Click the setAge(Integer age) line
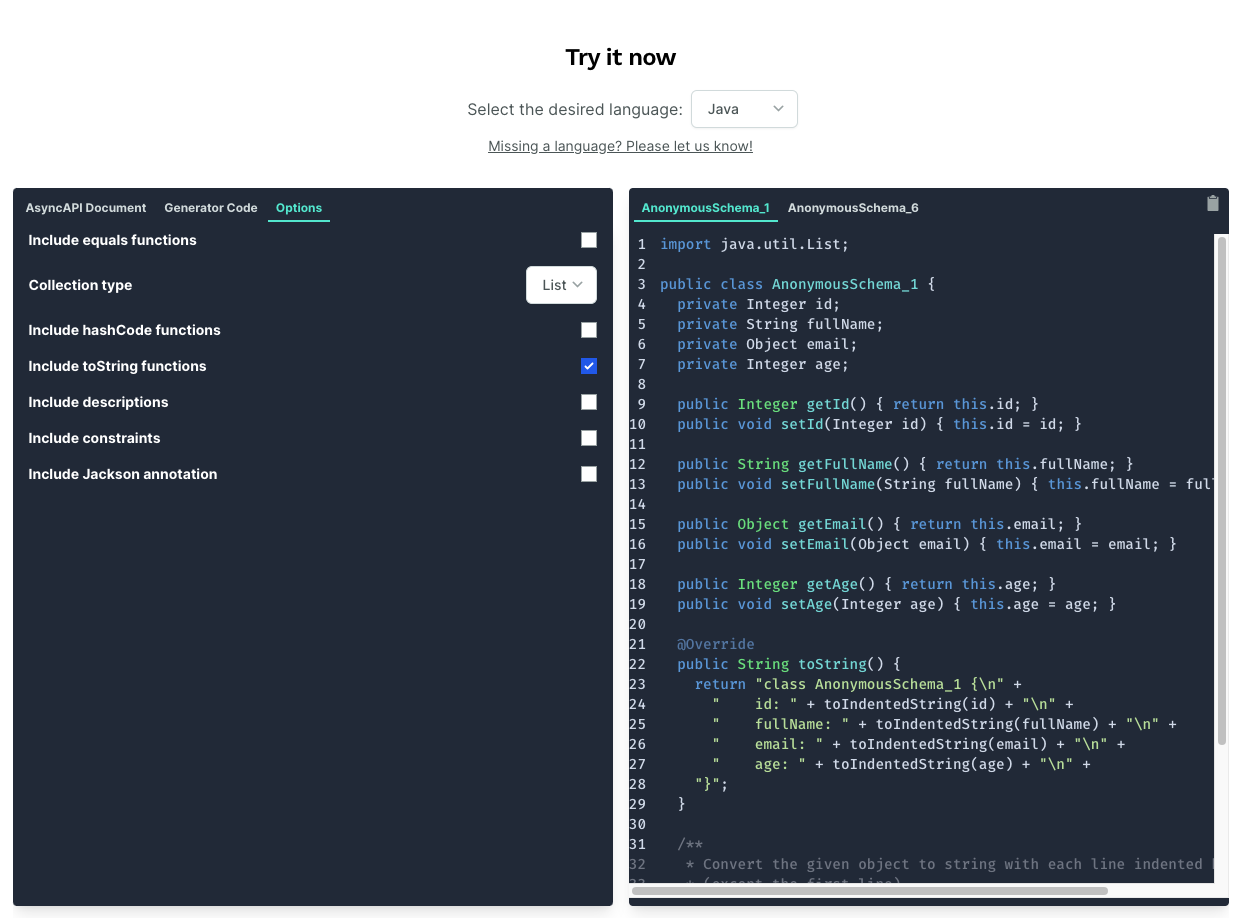The image size is (1238, 918). [897, 604]
